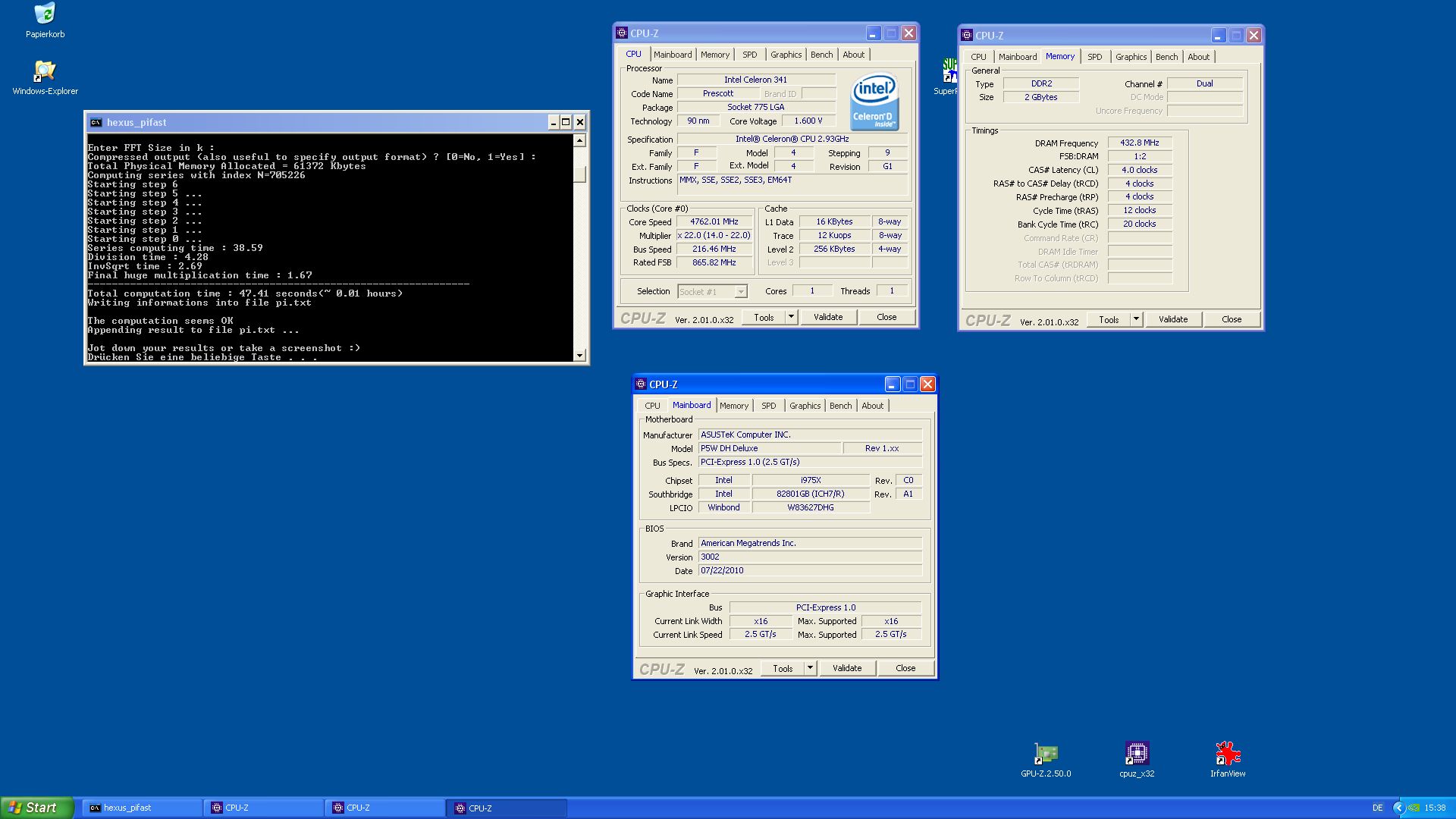Expand Tools dropdown arrow in Mainboard window

click(810, 668)
